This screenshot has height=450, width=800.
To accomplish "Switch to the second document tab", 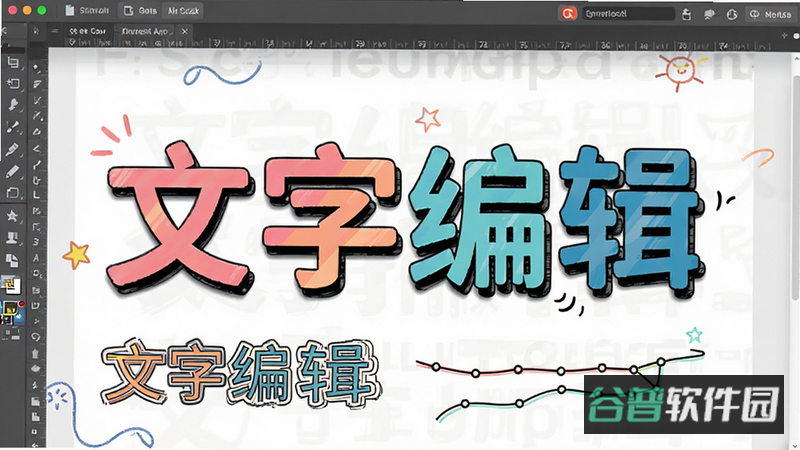I will 145,31.
